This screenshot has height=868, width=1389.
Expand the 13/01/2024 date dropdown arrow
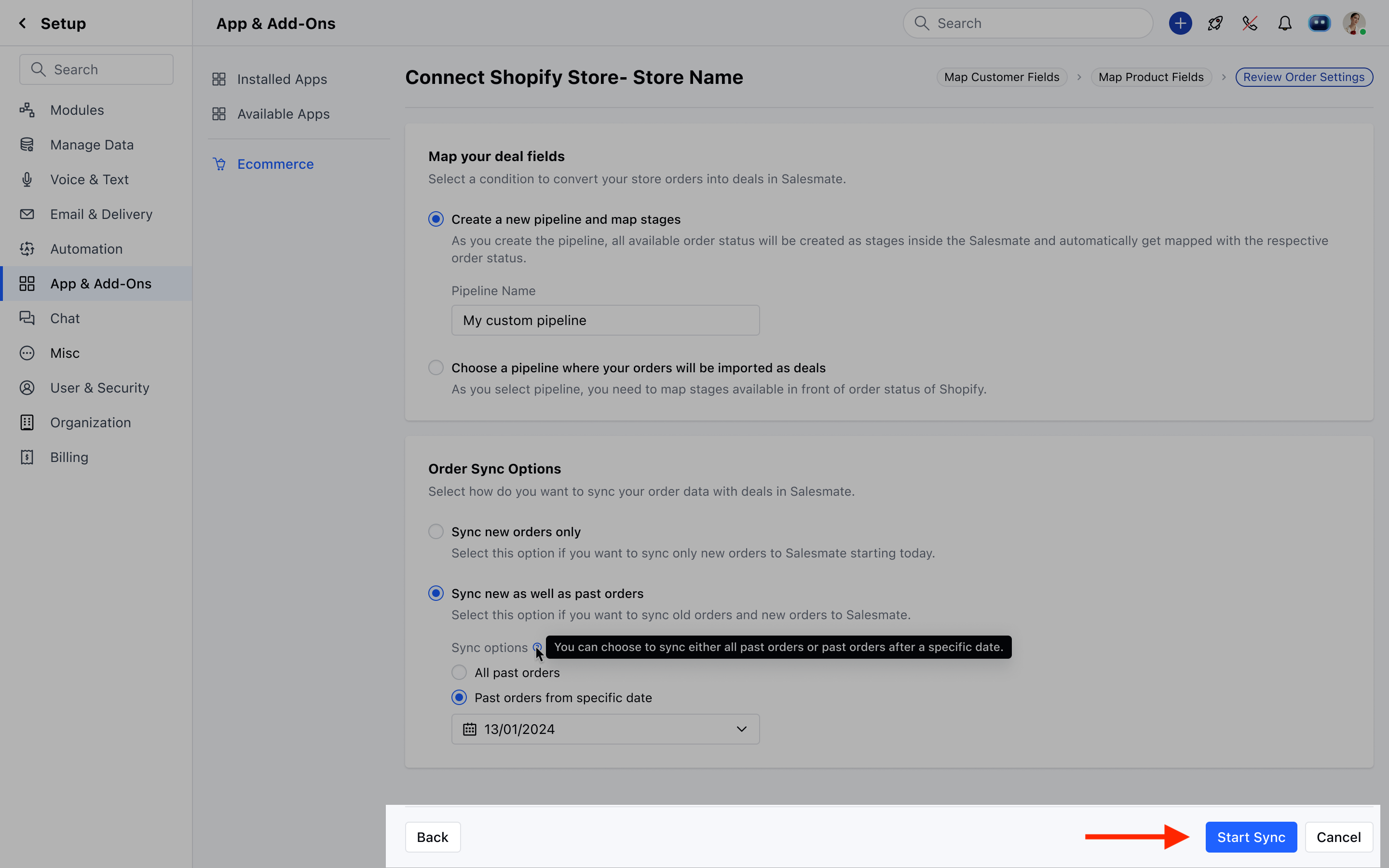click(x=742, y=729)
